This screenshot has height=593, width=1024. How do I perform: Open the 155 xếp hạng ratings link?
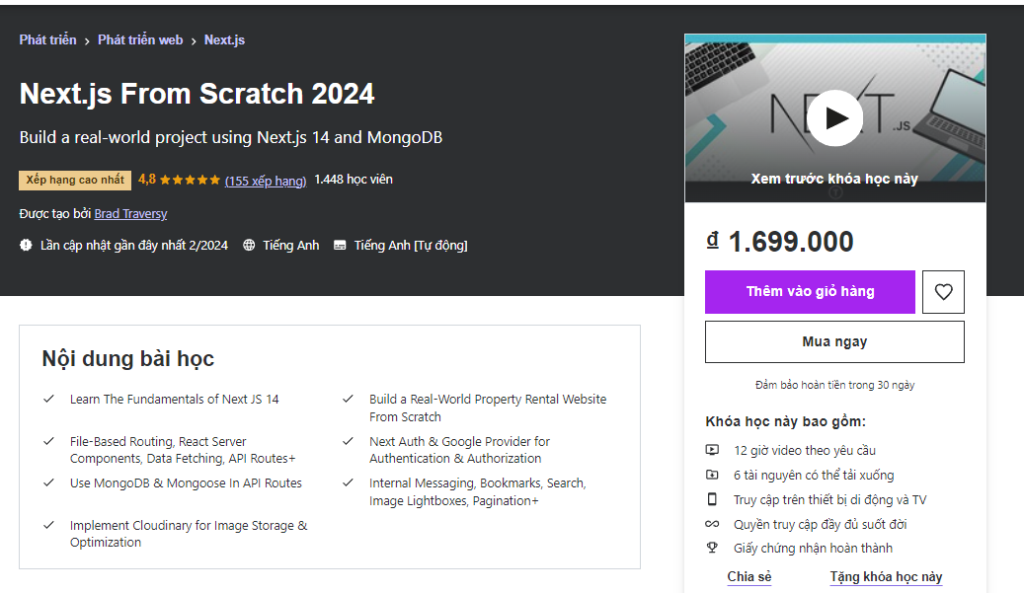pos(265,181)
